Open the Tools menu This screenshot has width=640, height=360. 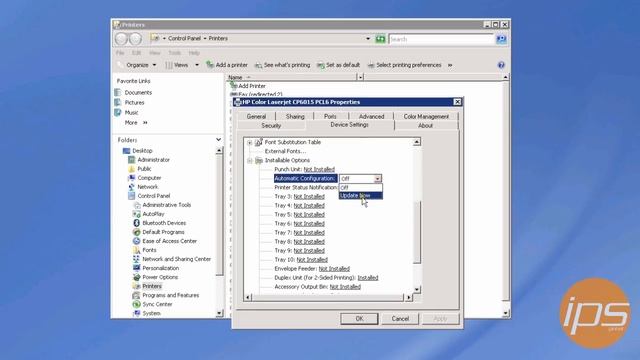click(174, 53)
